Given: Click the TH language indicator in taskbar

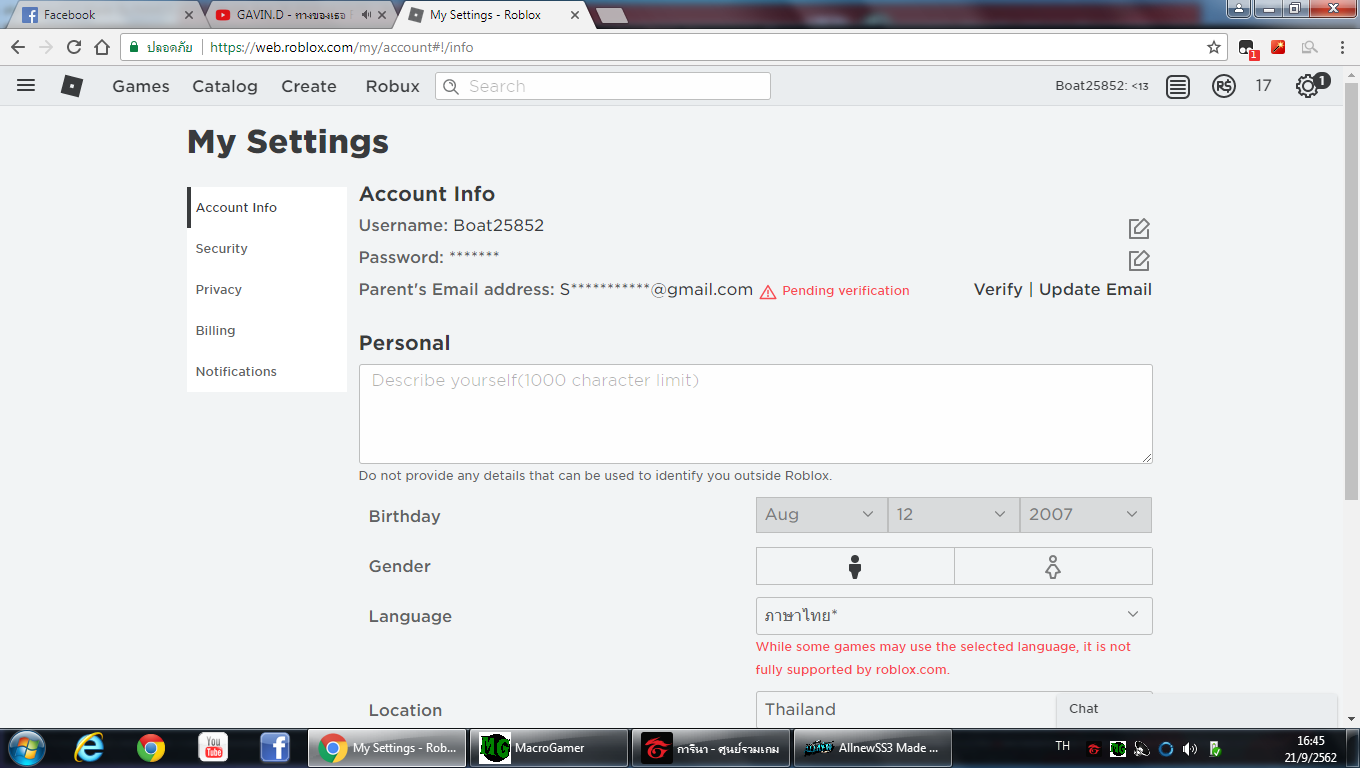Looking at the screenshot, I should (1063, 747).
